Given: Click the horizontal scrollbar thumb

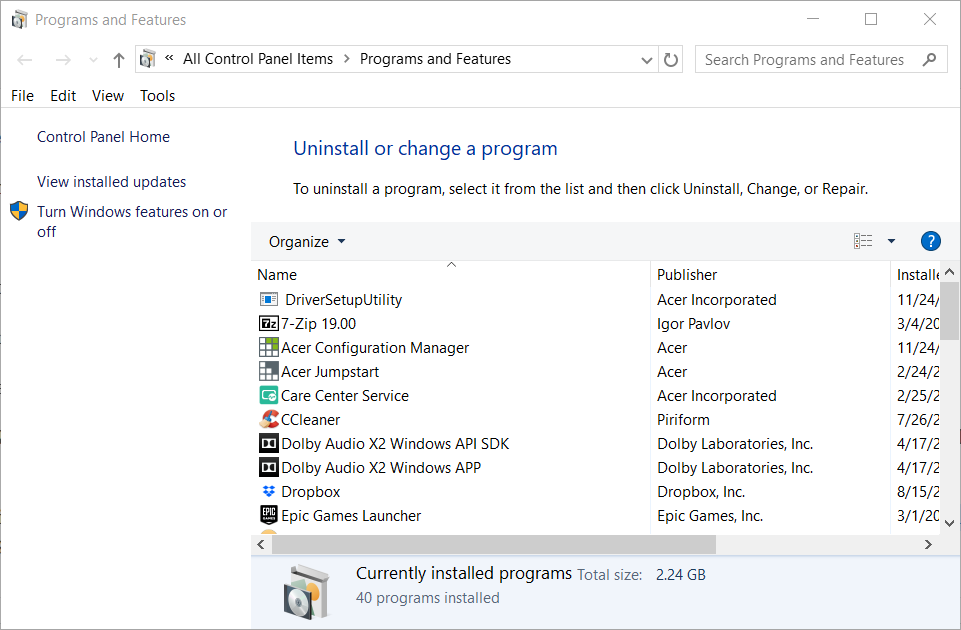Looking at the screenshot, I should tap(493, 544).
